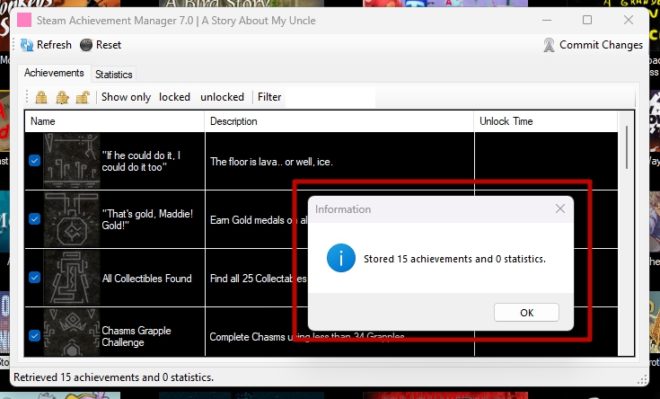Screen dimensions: 660x399
Task: Click the Commit Changes tower icon
Action: coord(549,45)
